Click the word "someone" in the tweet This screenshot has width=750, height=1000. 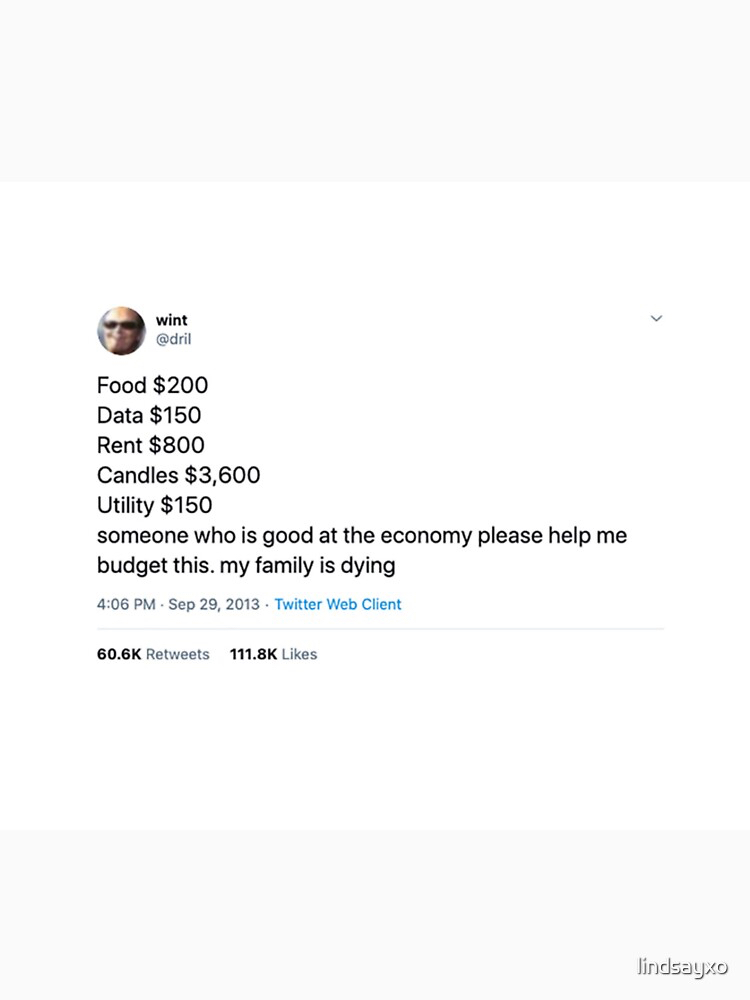(x=136, y=535)
